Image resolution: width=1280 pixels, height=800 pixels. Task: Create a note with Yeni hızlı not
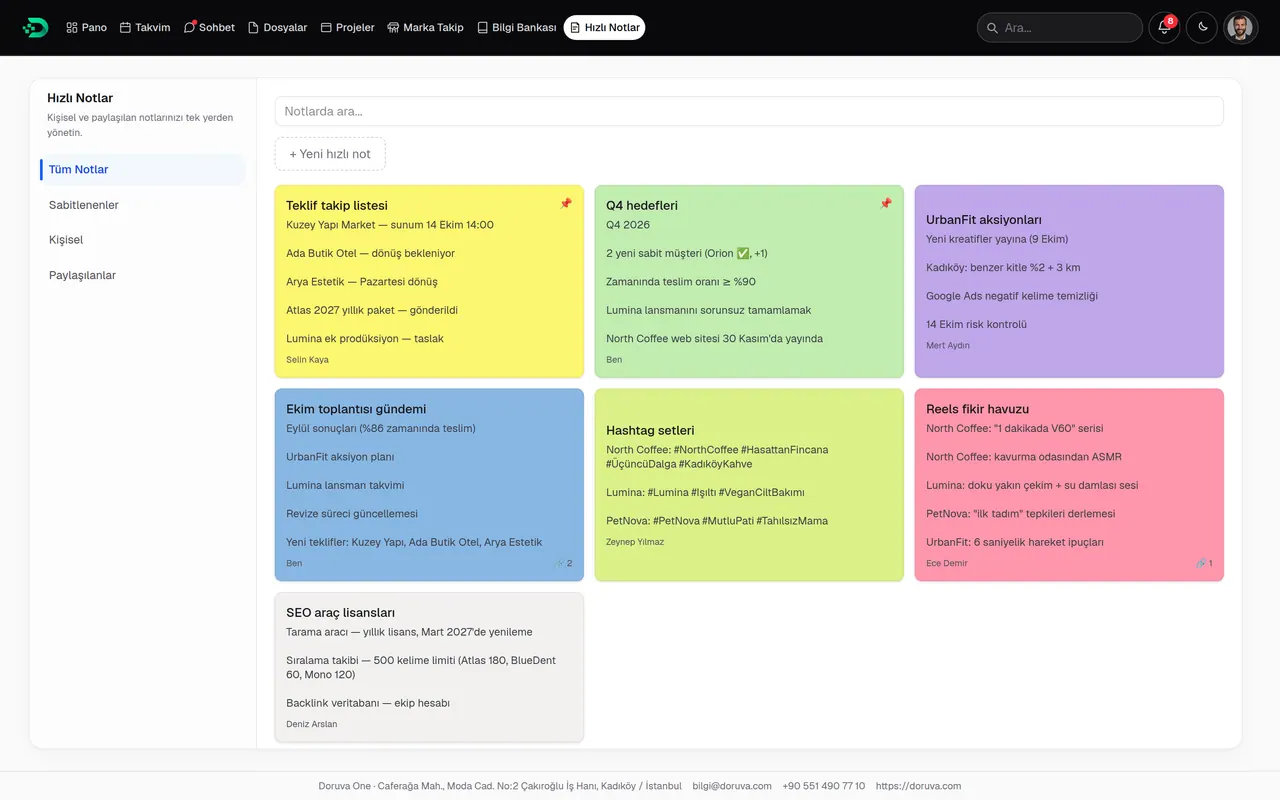pyautogui.click(x=330, y=154)
